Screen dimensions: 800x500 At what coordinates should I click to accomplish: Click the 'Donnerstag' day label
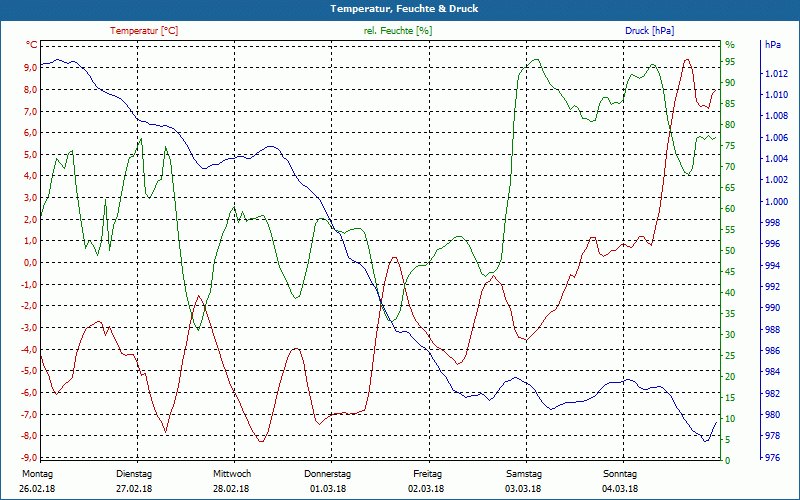click(328, 474)
